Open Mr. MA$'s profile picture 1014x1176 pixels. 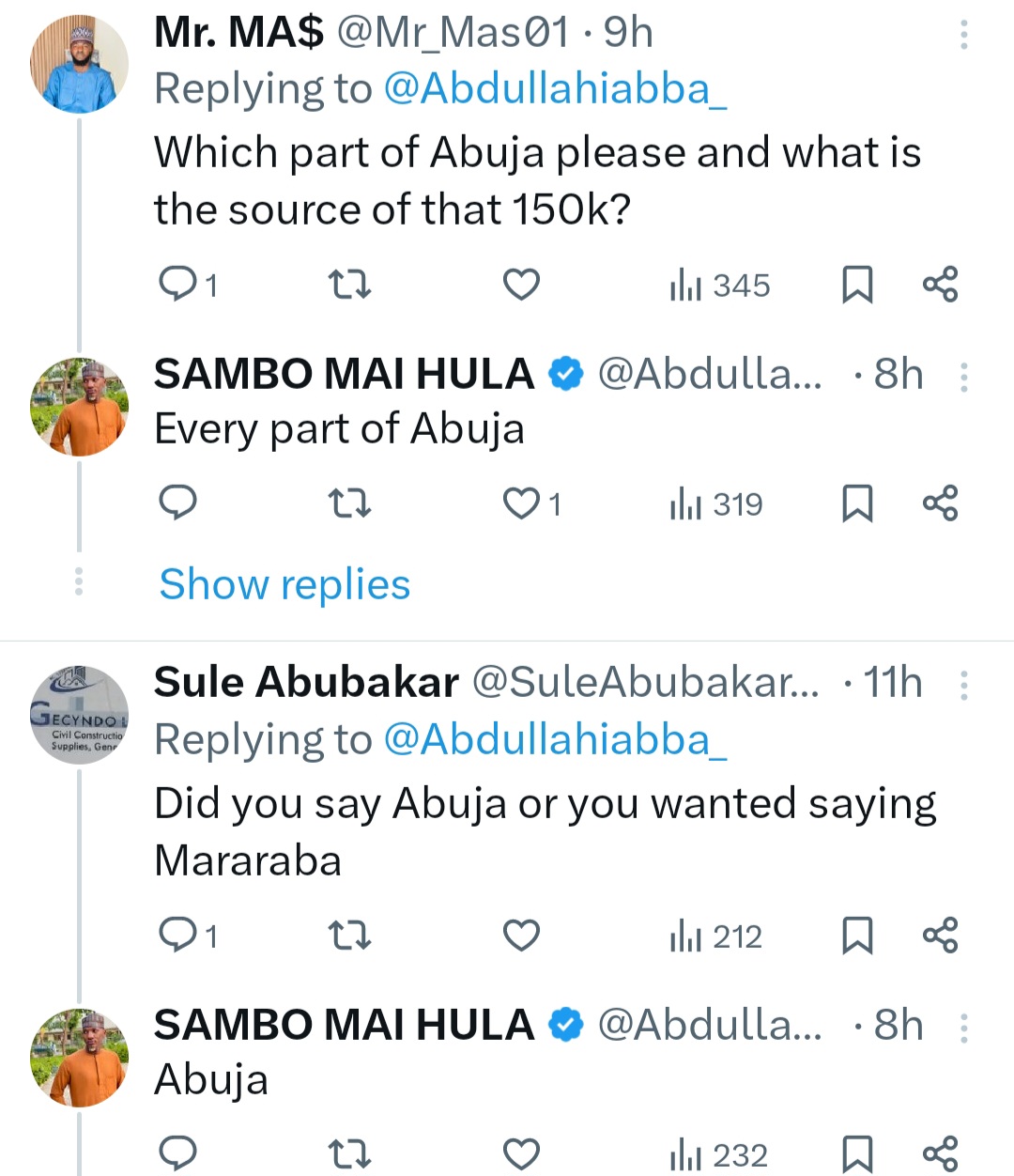point(79,64)
